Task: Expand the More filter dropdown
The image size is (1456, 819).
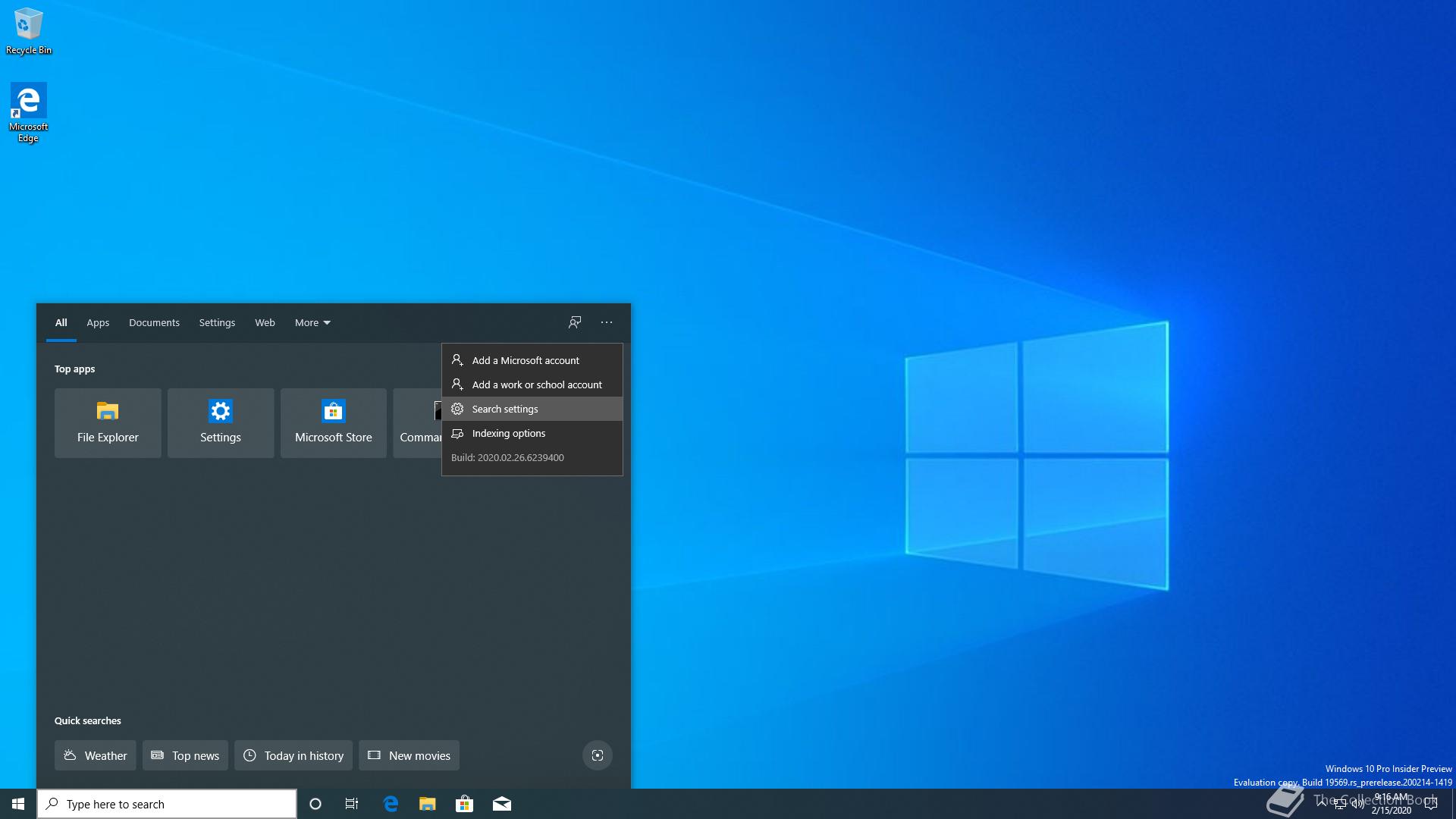Action: click(312, 323)
